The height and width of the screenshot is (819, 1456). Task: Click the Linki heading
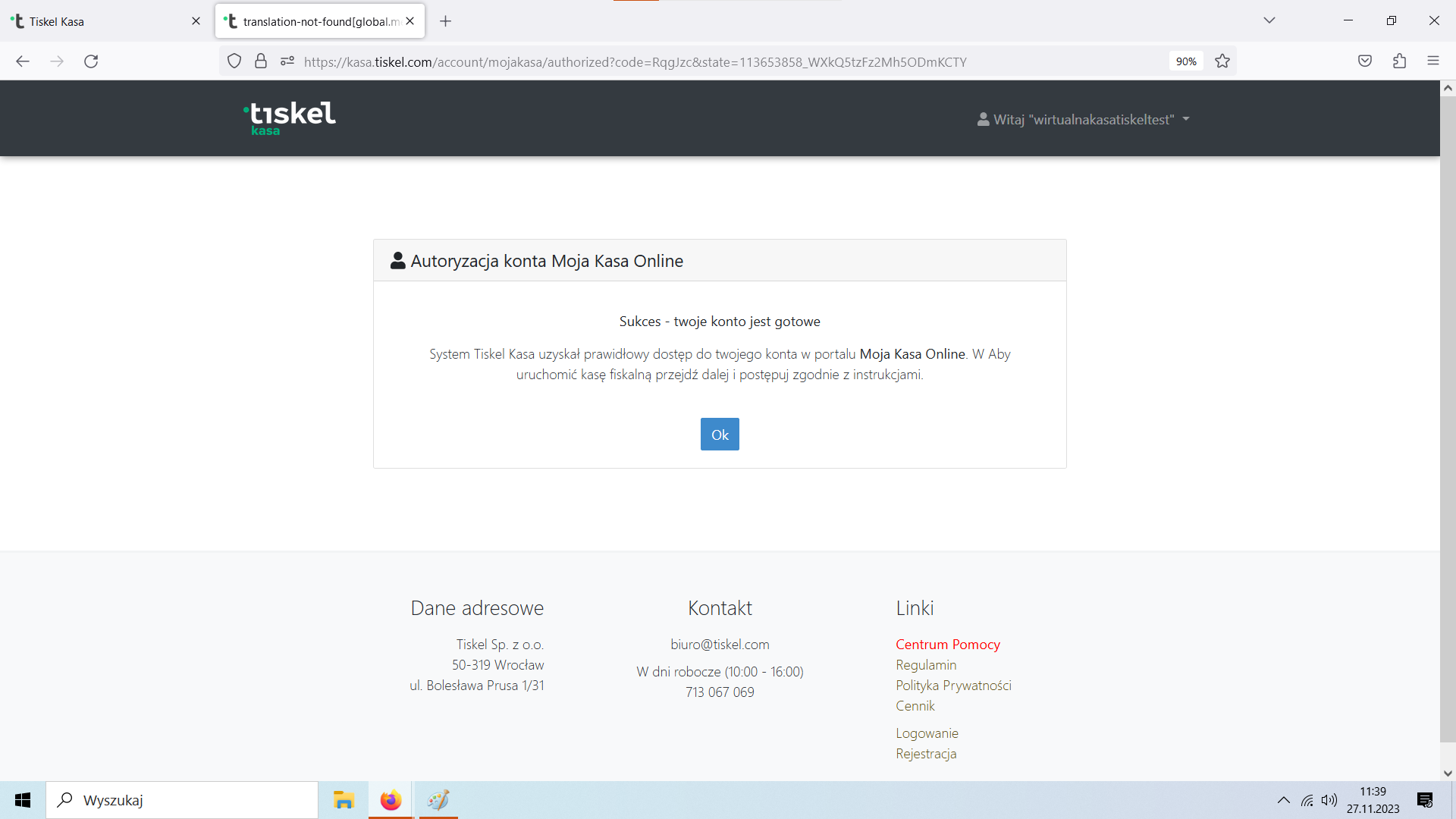(915, 608)
